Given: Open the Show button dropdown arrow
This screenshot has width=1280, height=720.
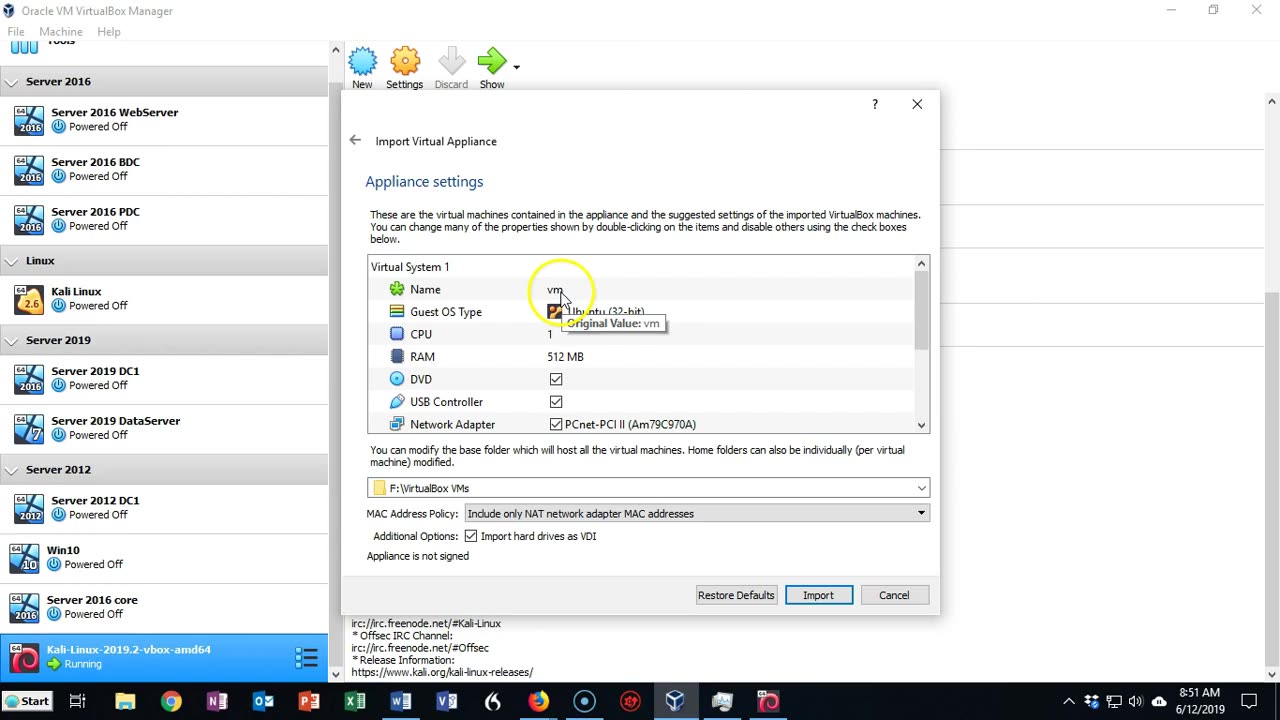Looking at the screenshot, I should (x=516, y=67).
